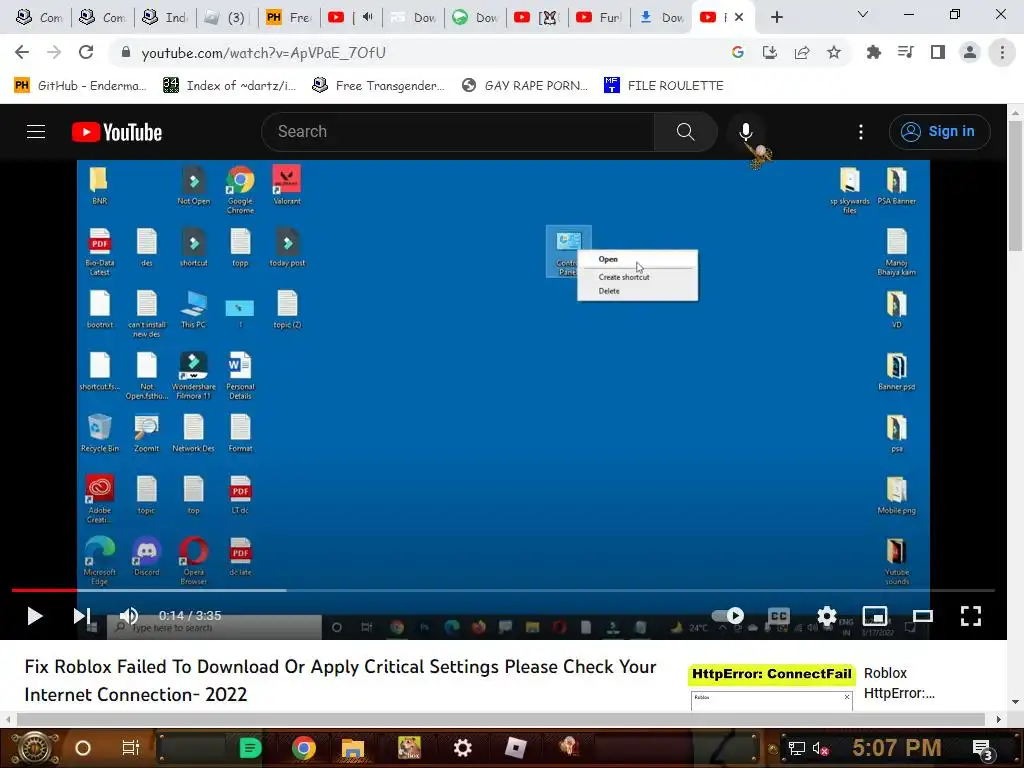Click horizontal scrollbar right arrow
Image resolution: width=1024 pixels, height=768 pixels.
(999, 719)
